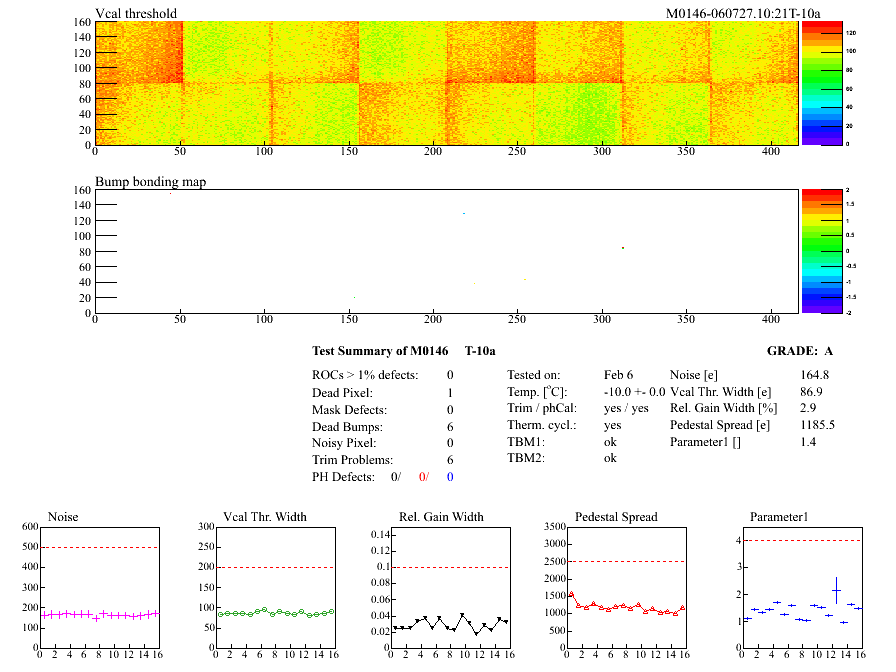This screenshot has height=672, width=896.
Task: Click the red PH Defects value
Action: point(424,476)
